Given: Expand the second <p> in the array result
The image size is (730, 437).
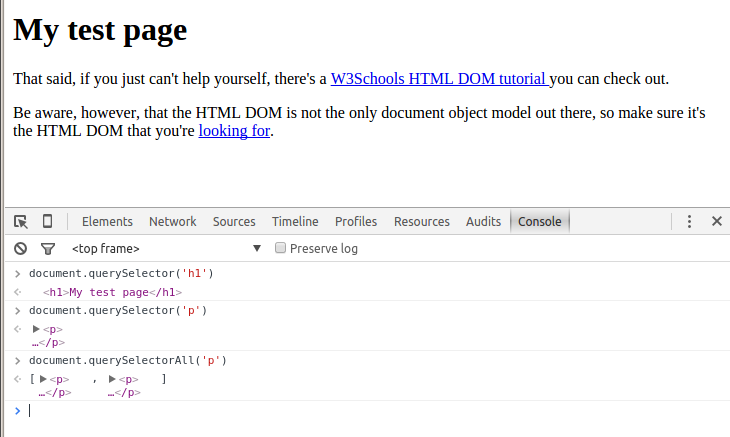Looking at the screenshot, I should pos(112,379).
